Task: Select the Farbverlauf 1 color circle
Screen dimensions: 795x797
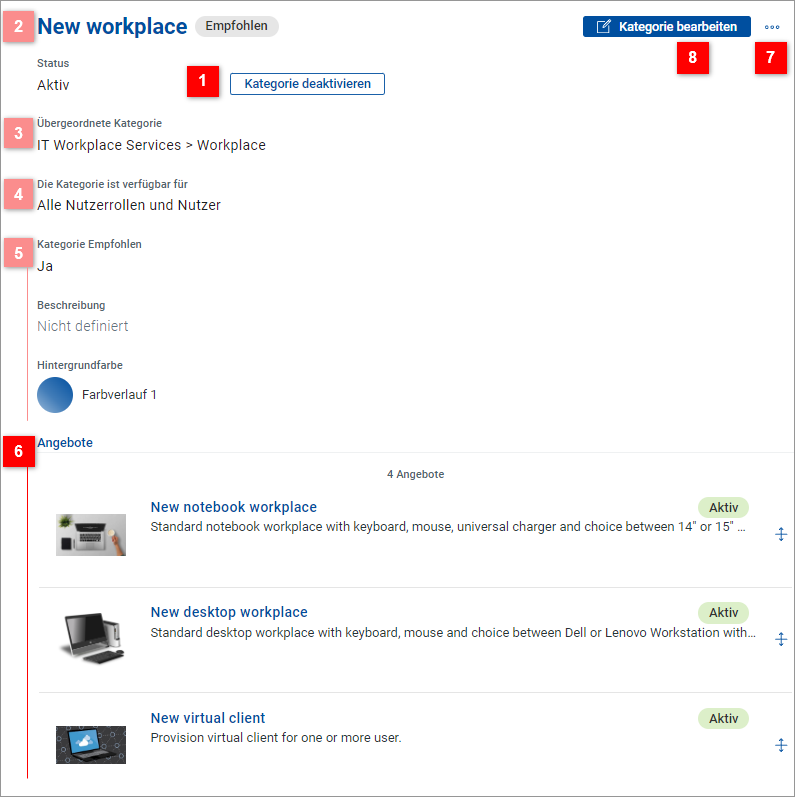Action: (55, 395)
